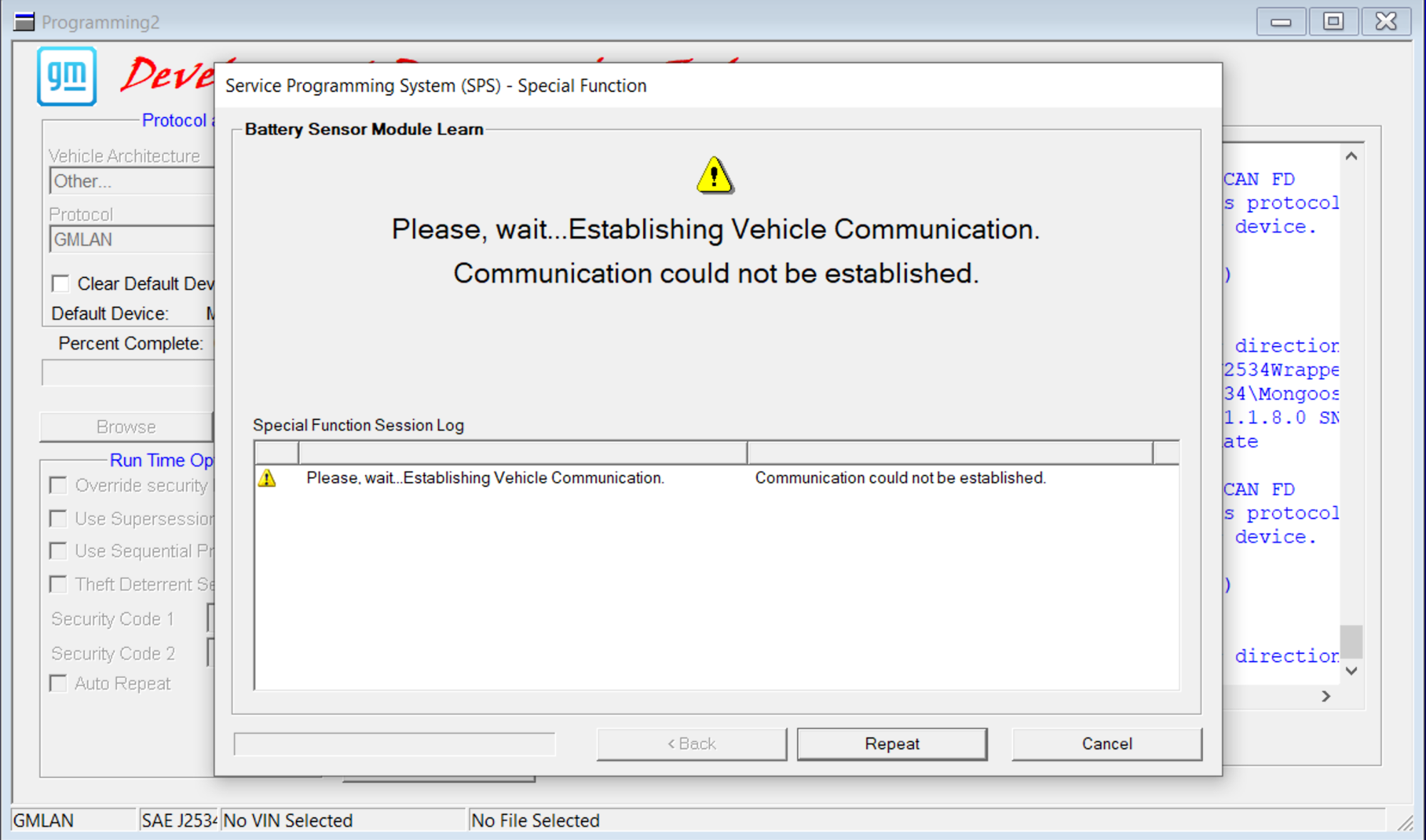Select the session log communication entry

(485, 478)
